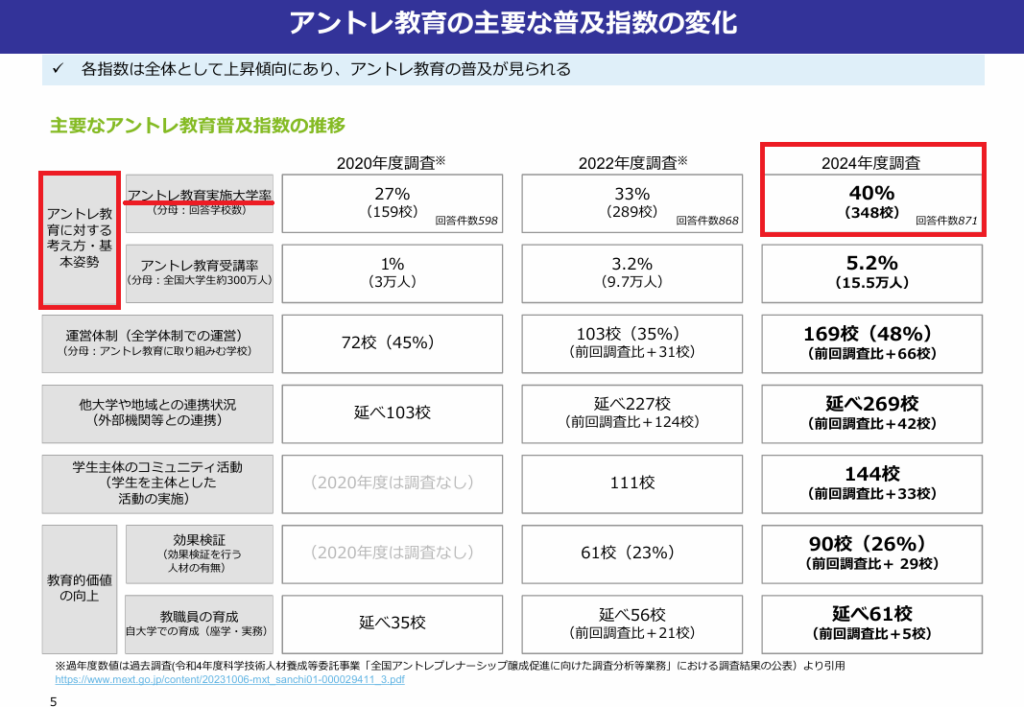This screenshot has height=707, width=1024.
Task: Click the 教育的価値の向上 category box
Action: pyautogui.click(x=79, y=587)
